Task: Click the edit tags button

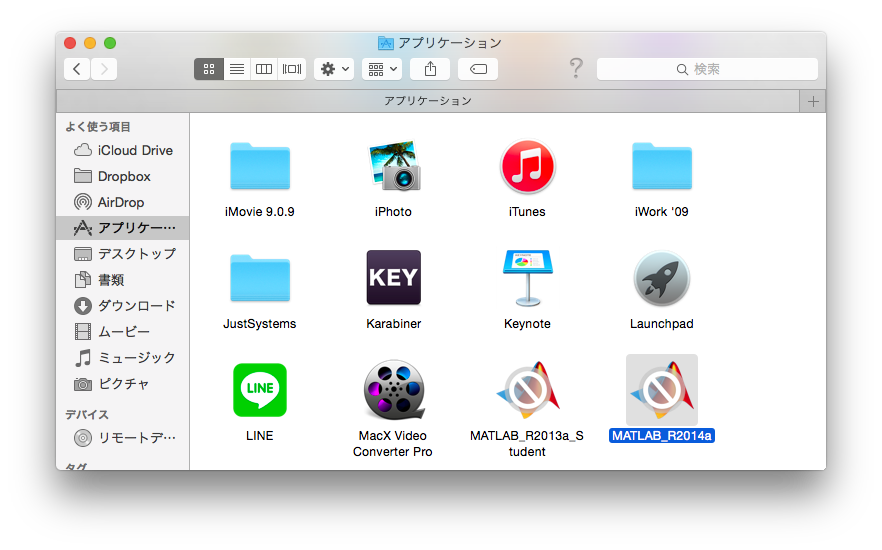Action: tap(478, 69)
